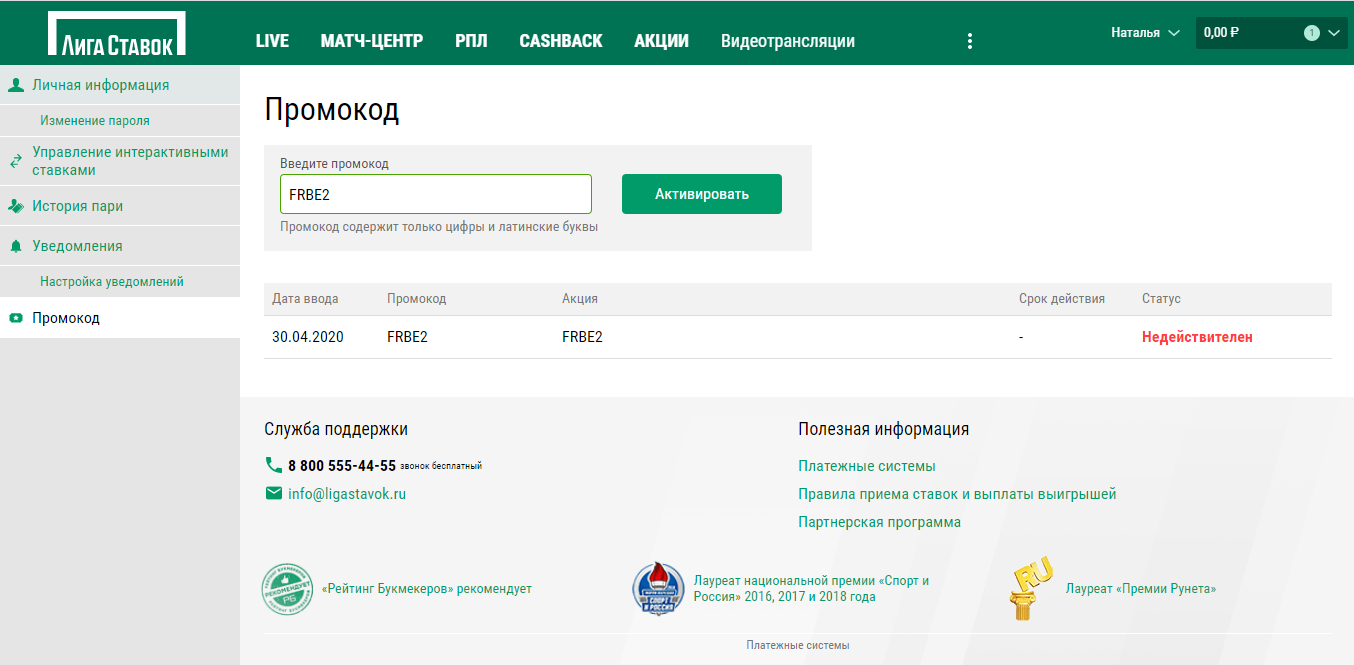Click the phone icon in support section
Viewport: 1354px width, 665px height.
(x=273, y=465)
